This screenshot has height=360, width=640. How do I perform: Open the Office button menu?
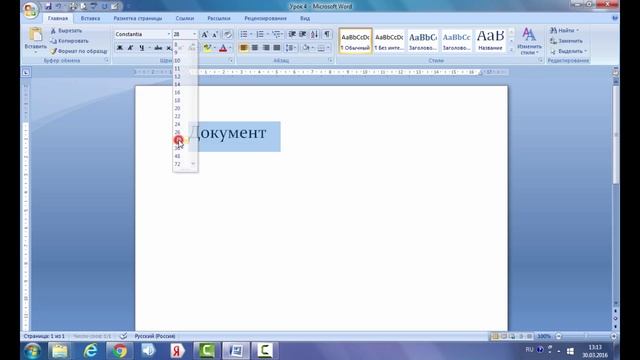pyautogui.click(x=31, y=10)
